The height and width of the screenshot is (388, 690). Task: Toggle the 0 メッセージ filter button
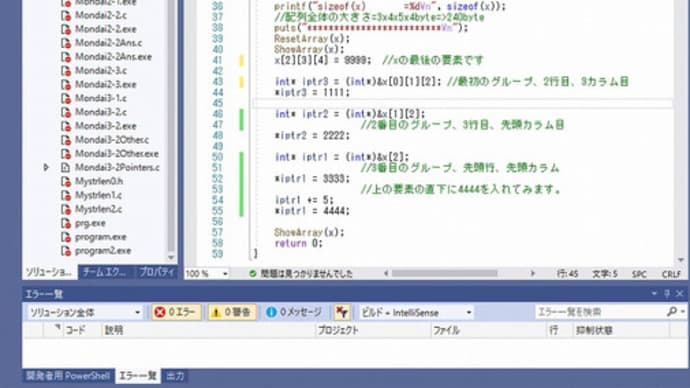(x=294, y=312)
